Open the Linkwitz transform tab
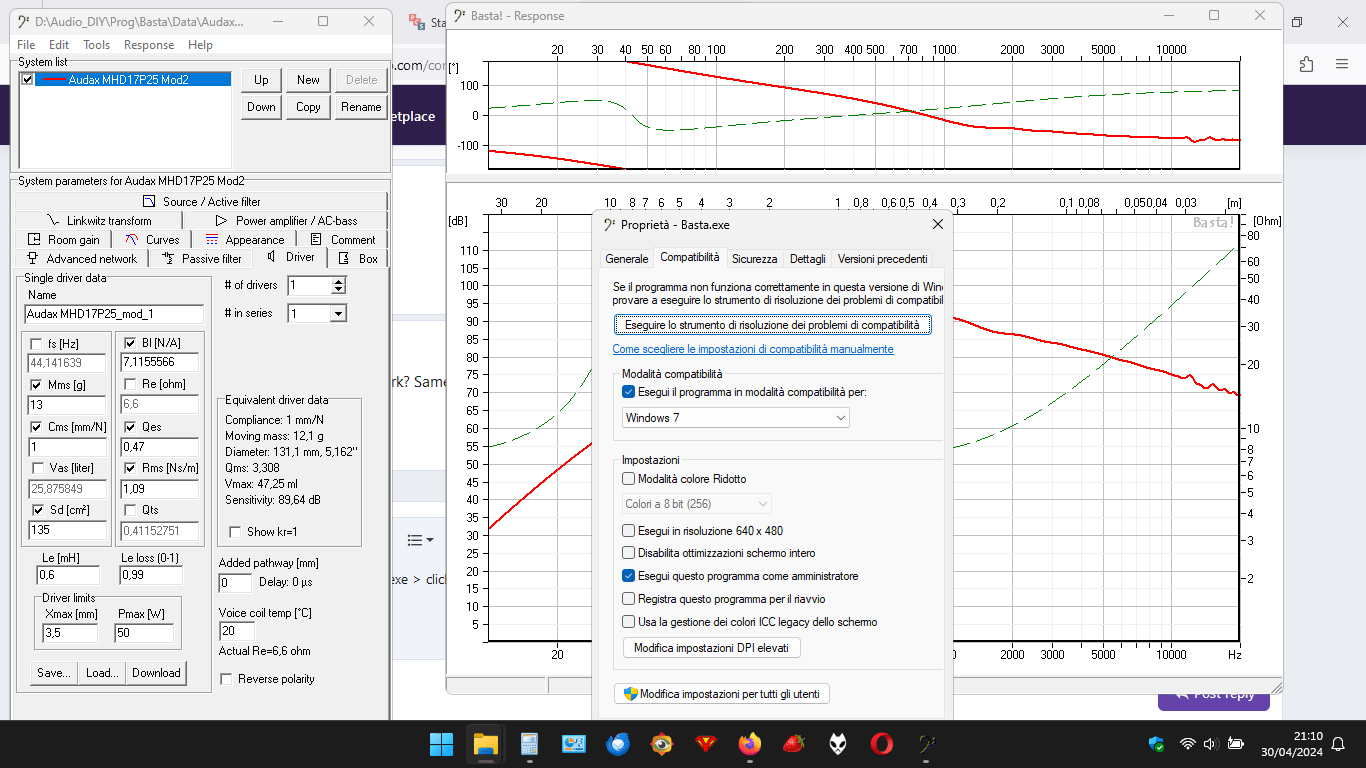This screenshot has height=768, width=1366. tap(99, 220)
